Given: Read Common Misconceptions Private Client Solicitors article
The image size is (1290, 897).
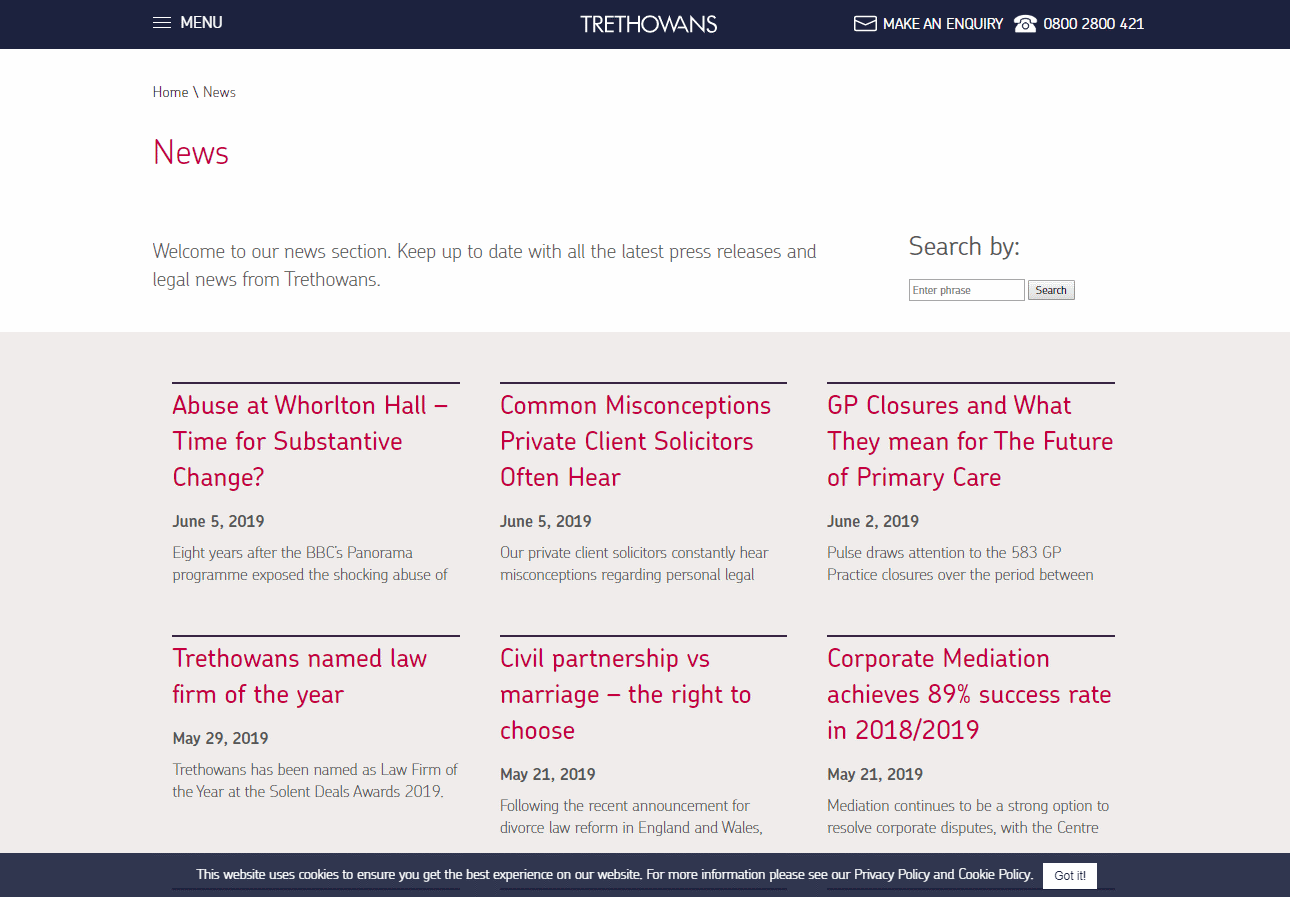Looking at the screenshot, I should [635, 441].
